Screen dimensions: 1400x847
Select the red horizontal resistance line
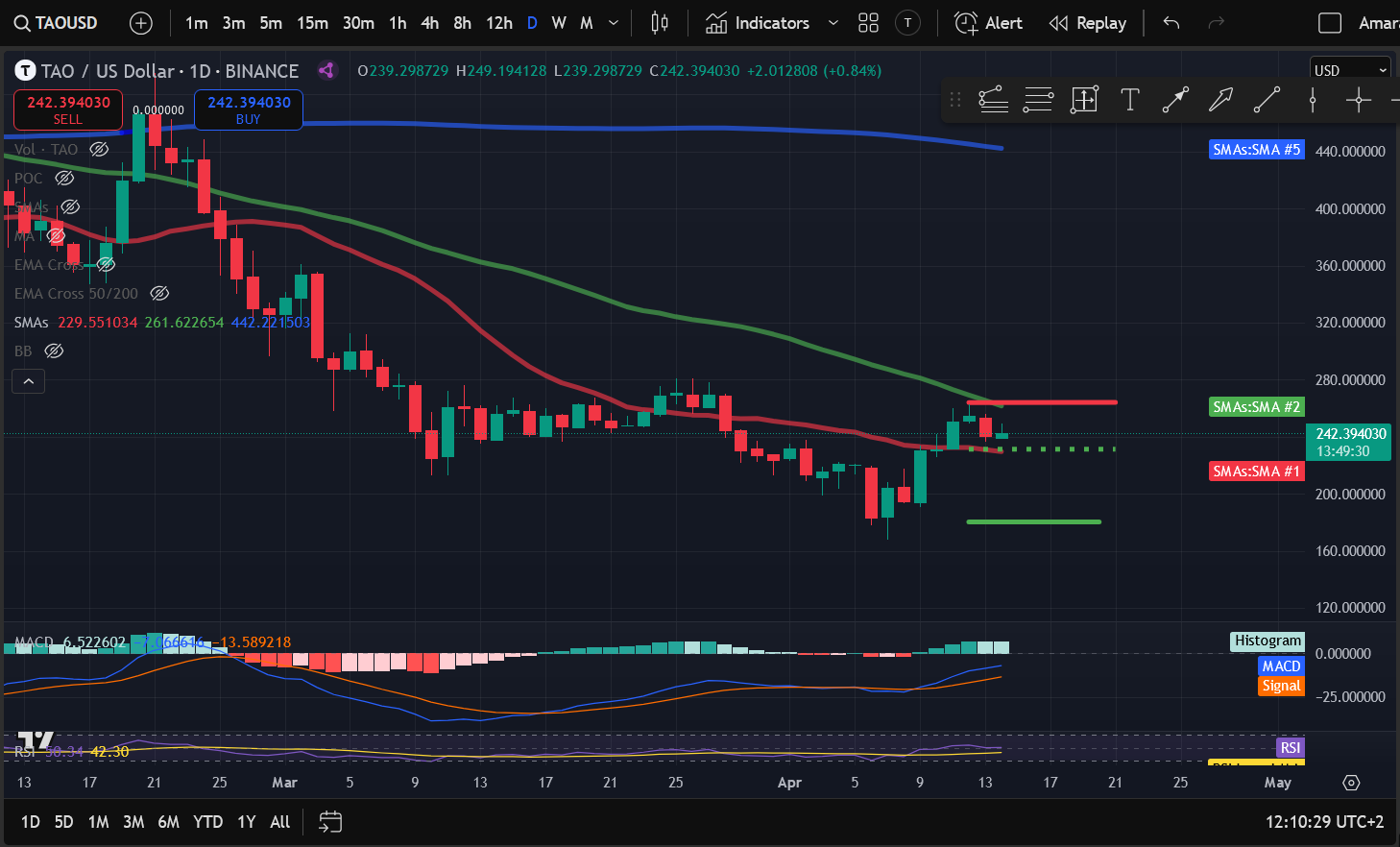coord(1042,402)
